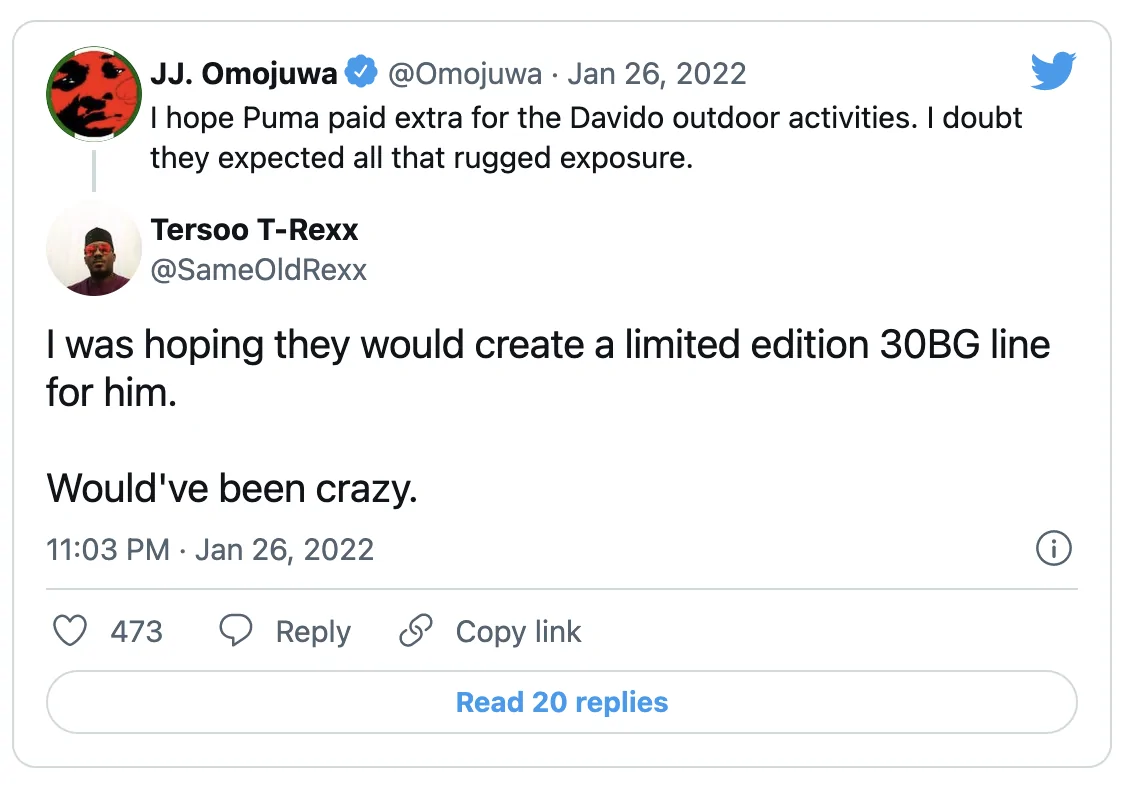
Task: Click the Jan 26, 2022 date in the parent tweet
Action: coord(657,73)
